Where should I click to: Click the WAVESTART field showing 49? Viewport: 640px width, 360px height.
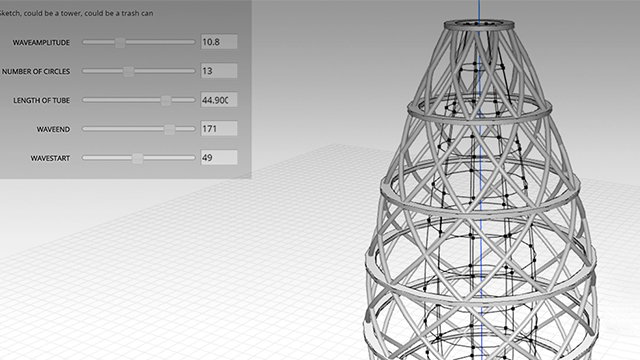219,158
